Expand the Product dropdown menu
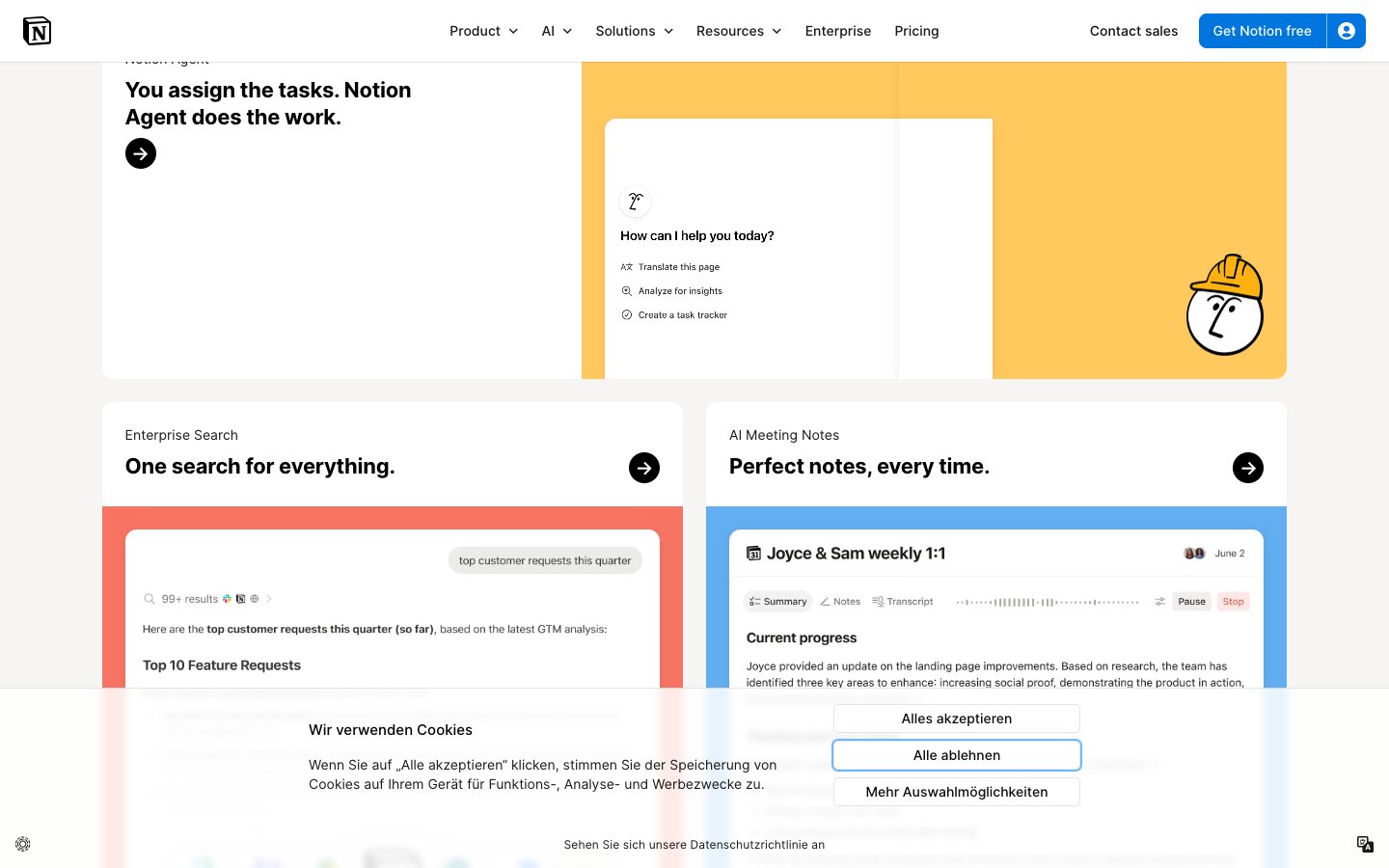Image resolution: width=1389 pixels, height=868 pixels. click(x=483, y=31)
